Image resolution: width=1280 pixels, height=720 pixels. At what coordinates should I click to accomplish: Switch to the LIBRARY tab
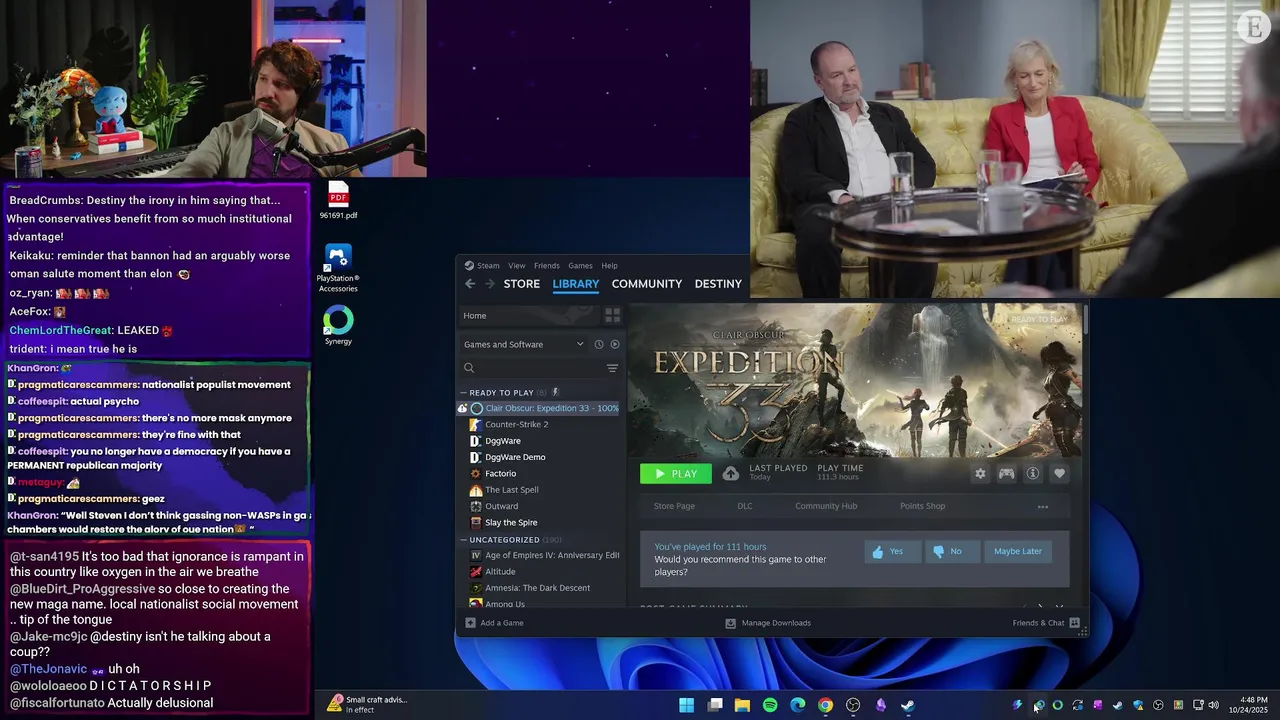(576, 284)
